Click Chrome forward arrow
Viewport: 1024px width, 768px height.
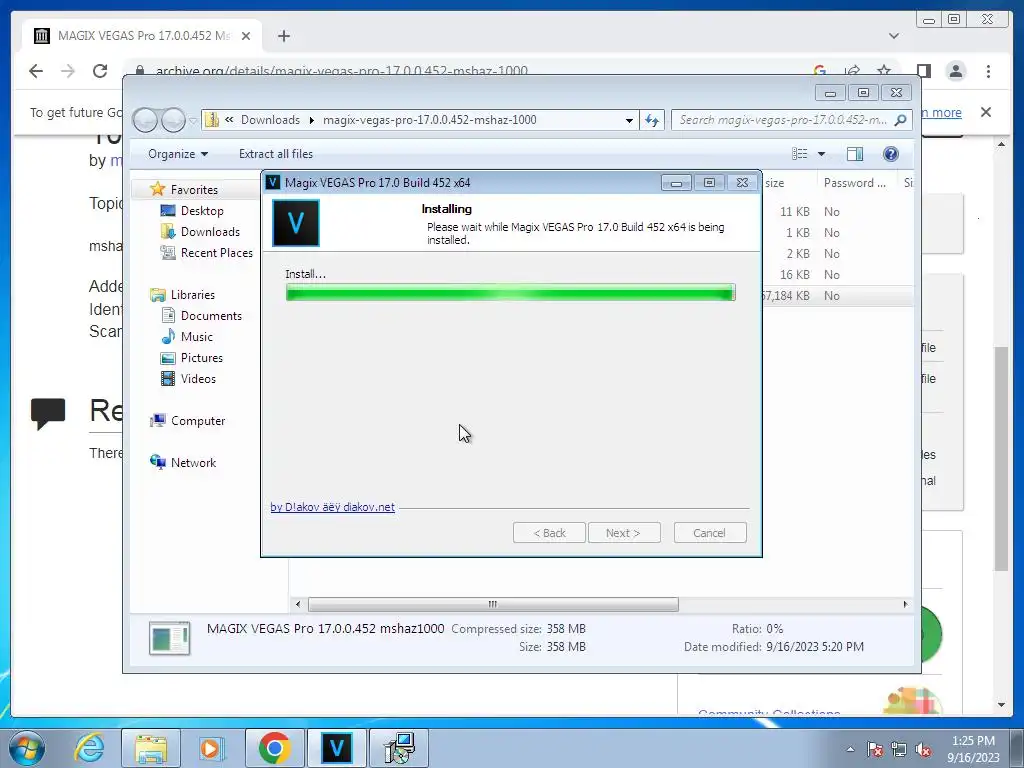coord(68,71)
